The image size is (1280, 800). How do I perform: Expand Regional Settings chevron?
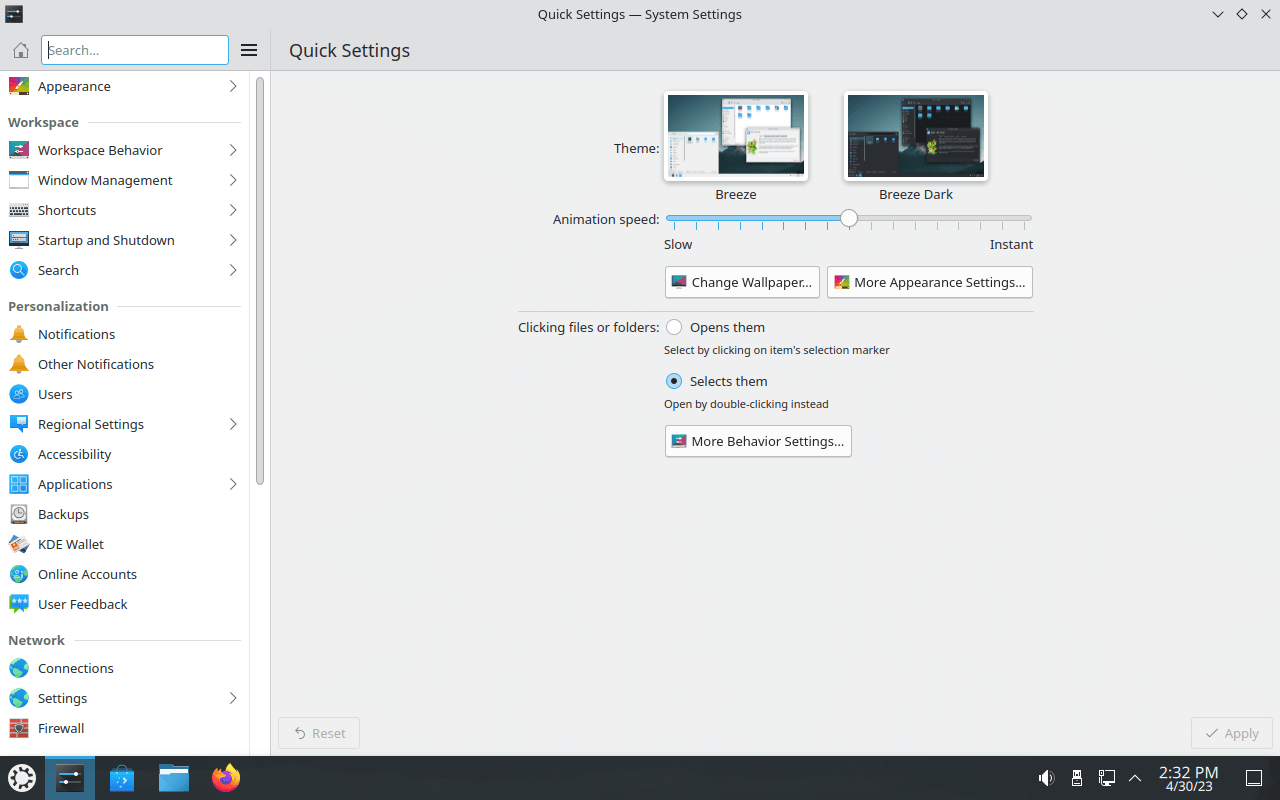point(233,424)
